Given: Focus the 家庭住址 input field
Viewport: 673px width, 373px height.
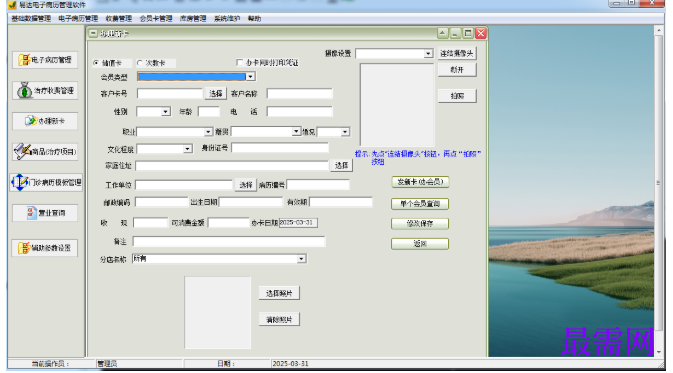Looking at the screenshot, I should pos(232,166).
